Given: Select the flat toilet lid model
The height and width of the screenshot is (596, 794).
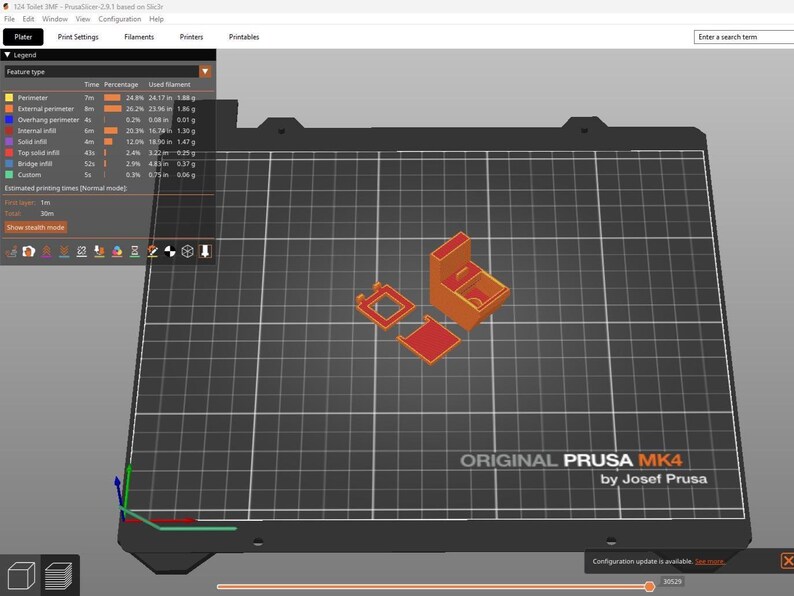Looking at the screenshot, I should point(429,341).
